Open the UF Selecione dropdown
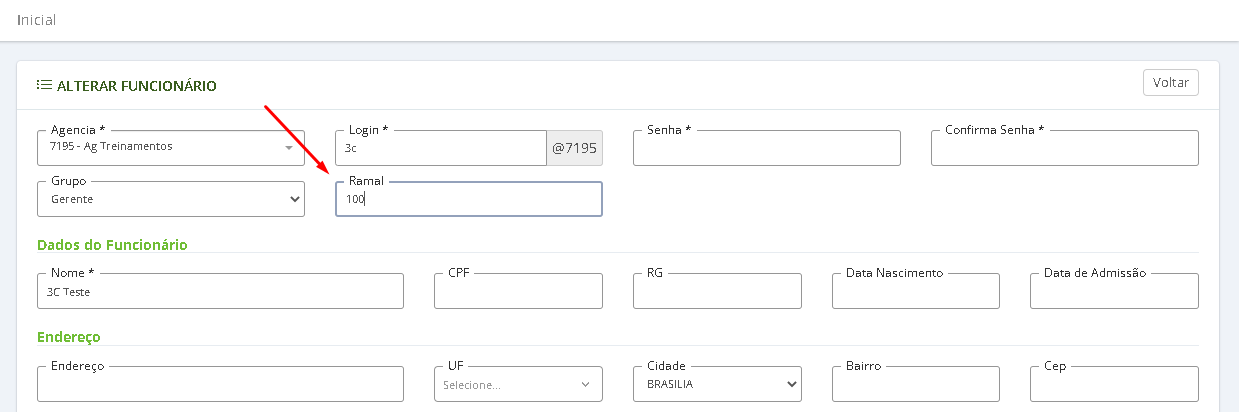The image size is (1239, 412). 518,384
